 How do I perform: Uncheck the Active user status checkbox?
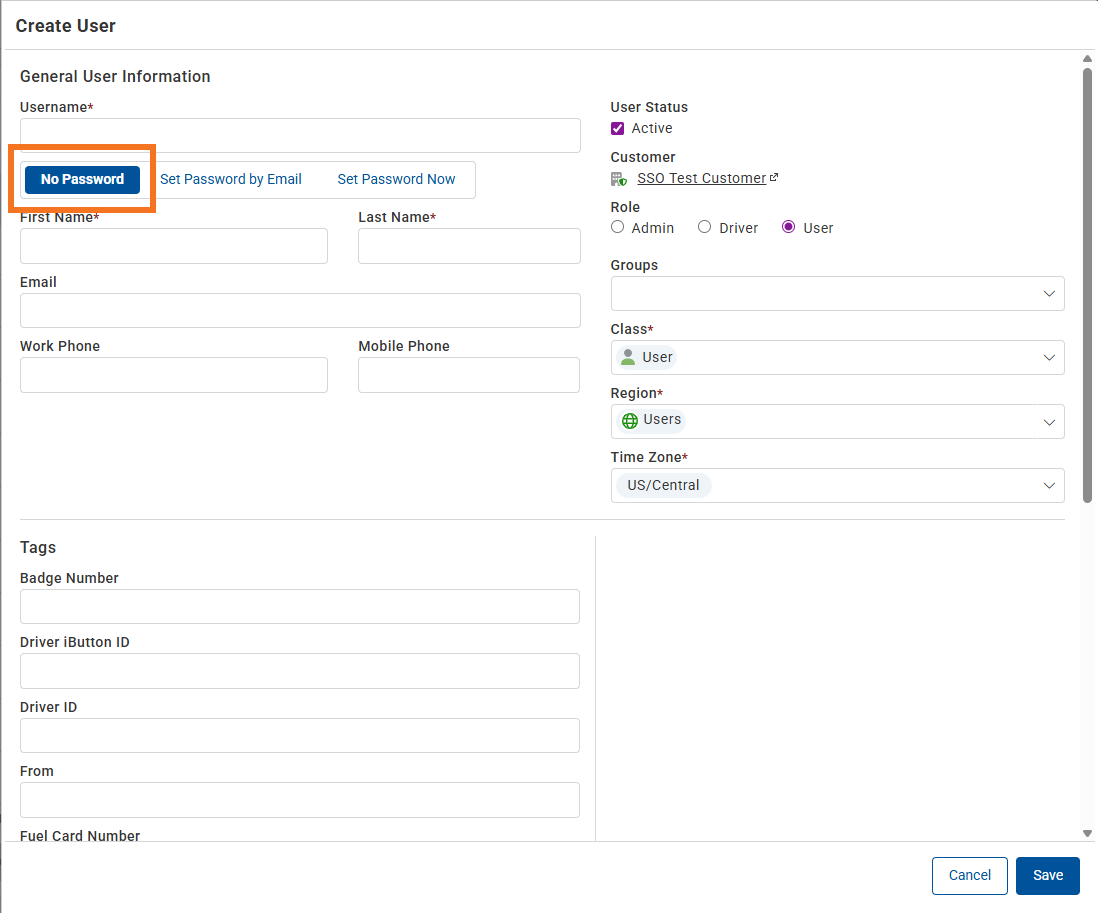[618, 128]
